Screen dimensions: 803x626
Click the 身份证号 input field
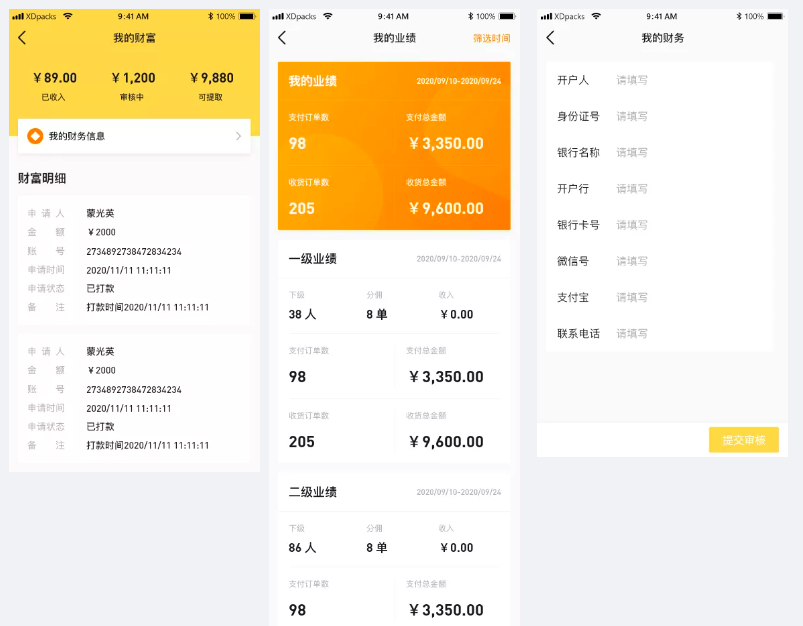click(x=690, y=116)
